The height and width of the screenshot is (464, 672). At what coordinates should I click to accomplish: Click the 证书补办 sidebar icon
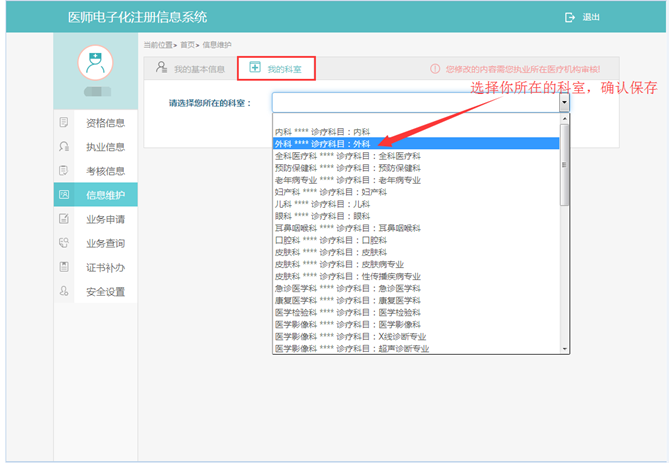[x=65, y=267]
